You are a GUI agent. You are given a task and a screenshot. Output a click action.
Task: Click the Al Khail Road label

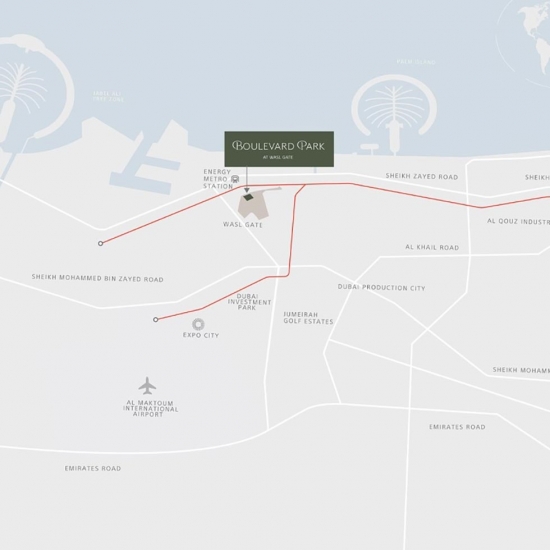432,247
